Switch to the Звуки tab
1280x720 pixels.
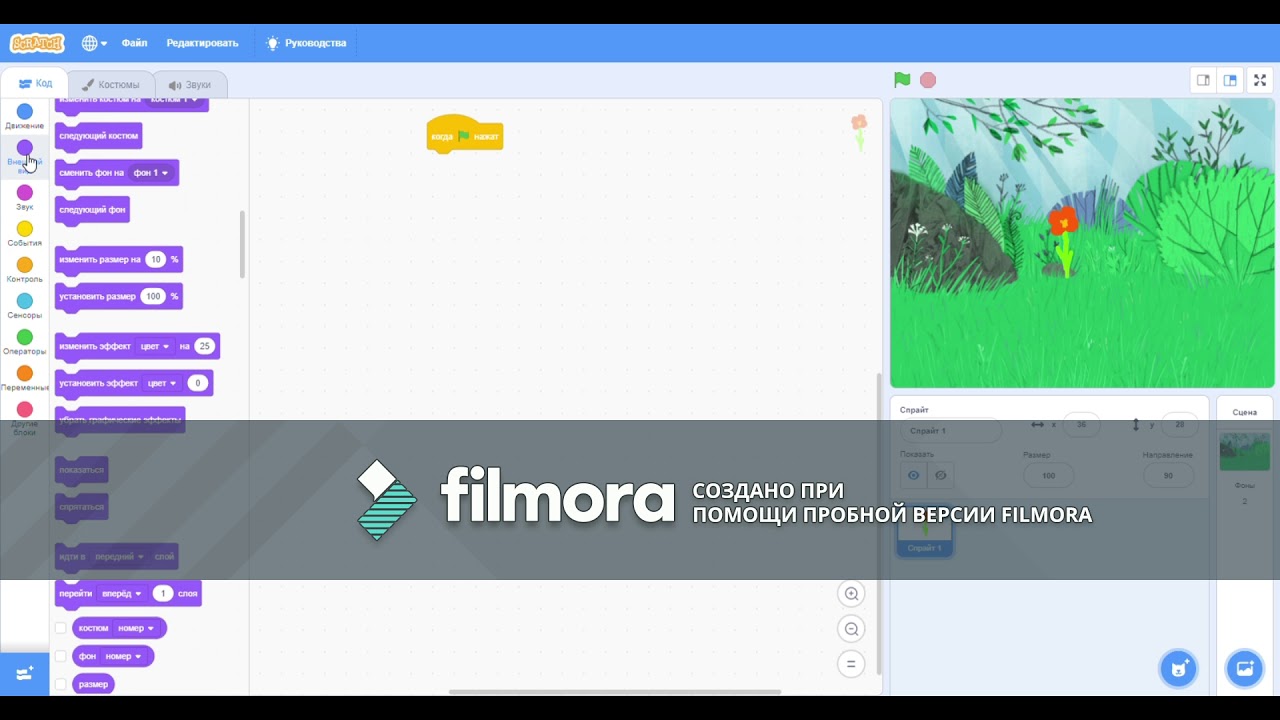(x=190, y=85)
